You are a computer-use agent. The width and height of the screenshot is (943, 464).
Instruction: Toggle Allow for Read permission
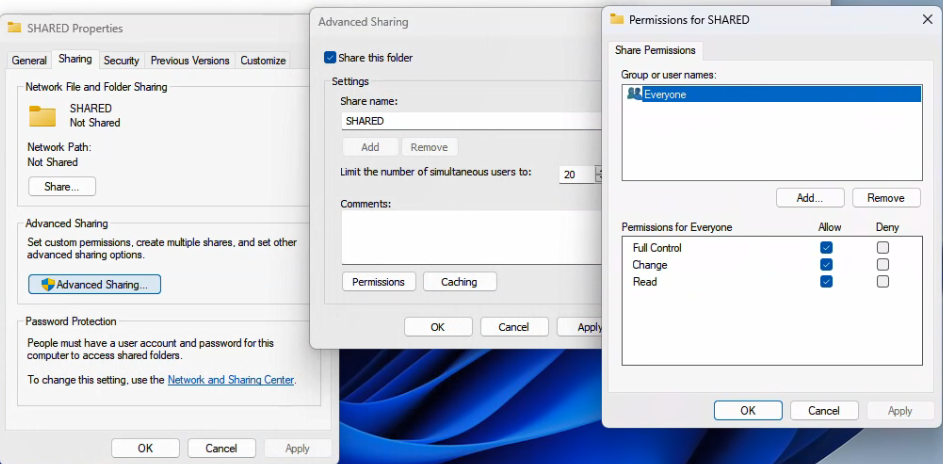tap(826, 281)
